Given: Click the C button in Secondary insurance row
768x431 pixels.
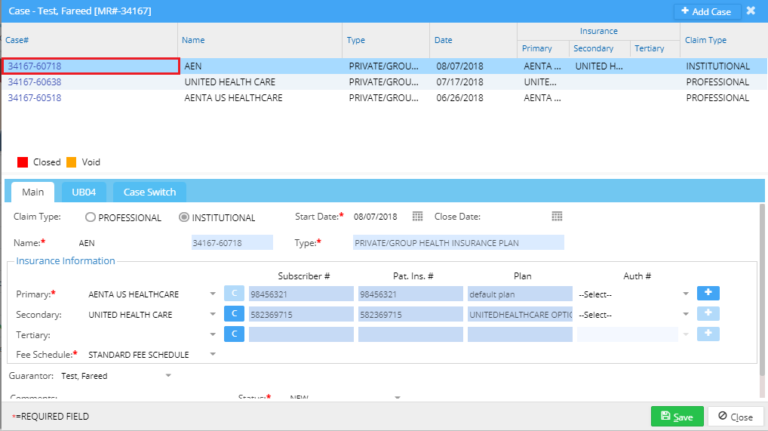Looking at the screenshot, I should point(234,313).
